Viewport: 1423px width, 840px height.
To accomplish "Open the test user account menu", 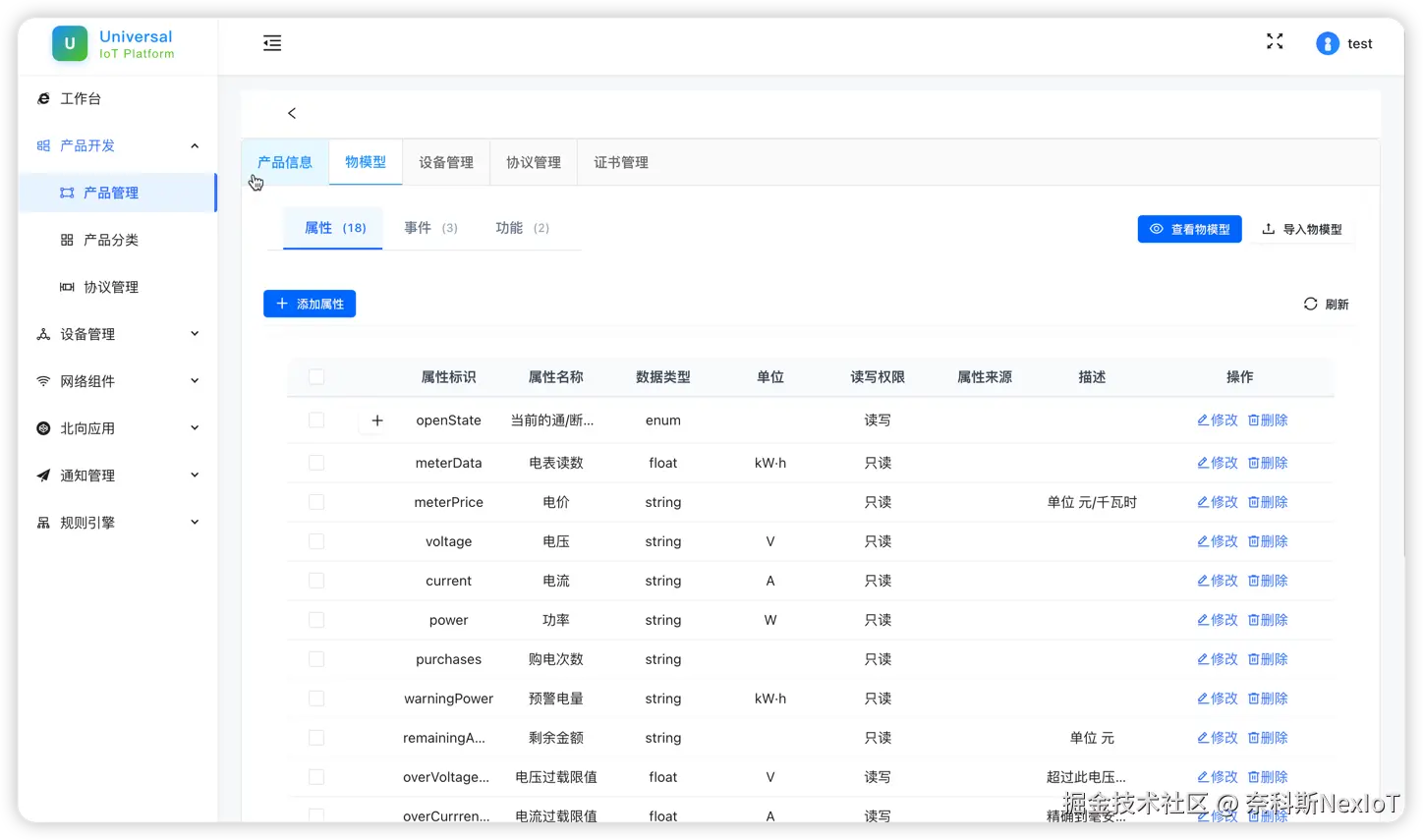I will (x=1346, y=43).
